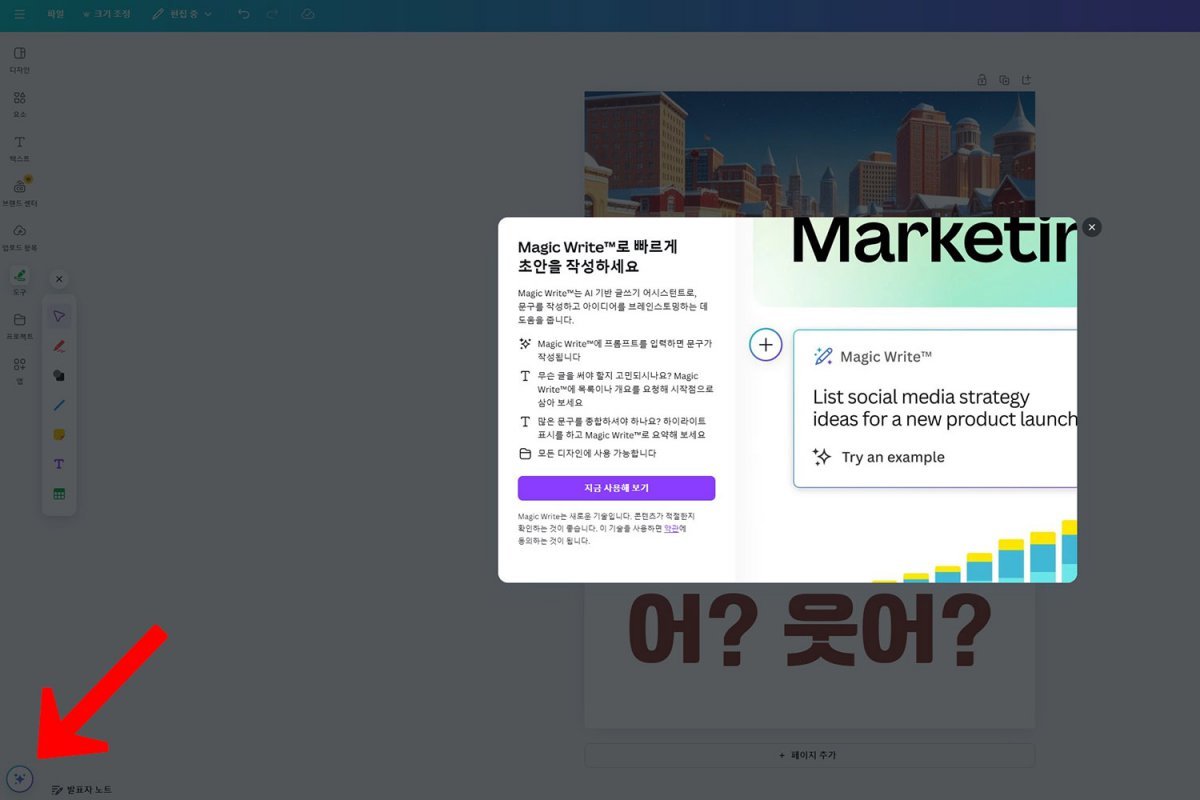Image resolution: width=1200 pixels, height=800 pixels.
Task: Open the Magic Write assistant sparkle icon
Action: pos(19,778)
